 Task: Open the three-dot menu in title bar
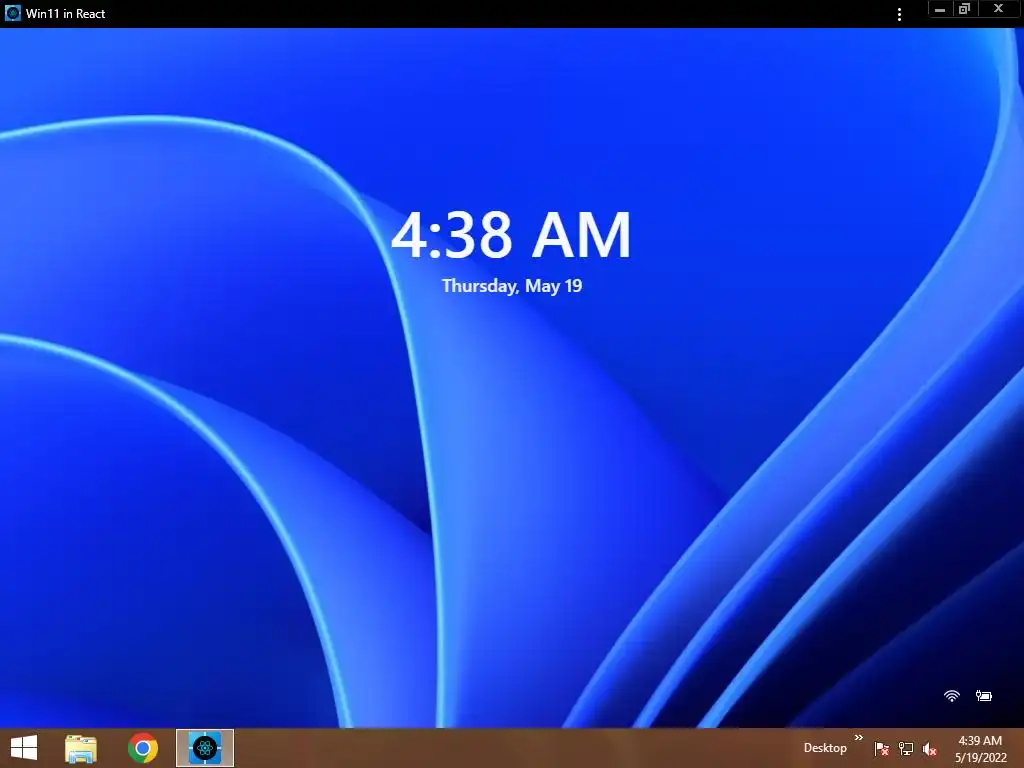tap(899, 14)
